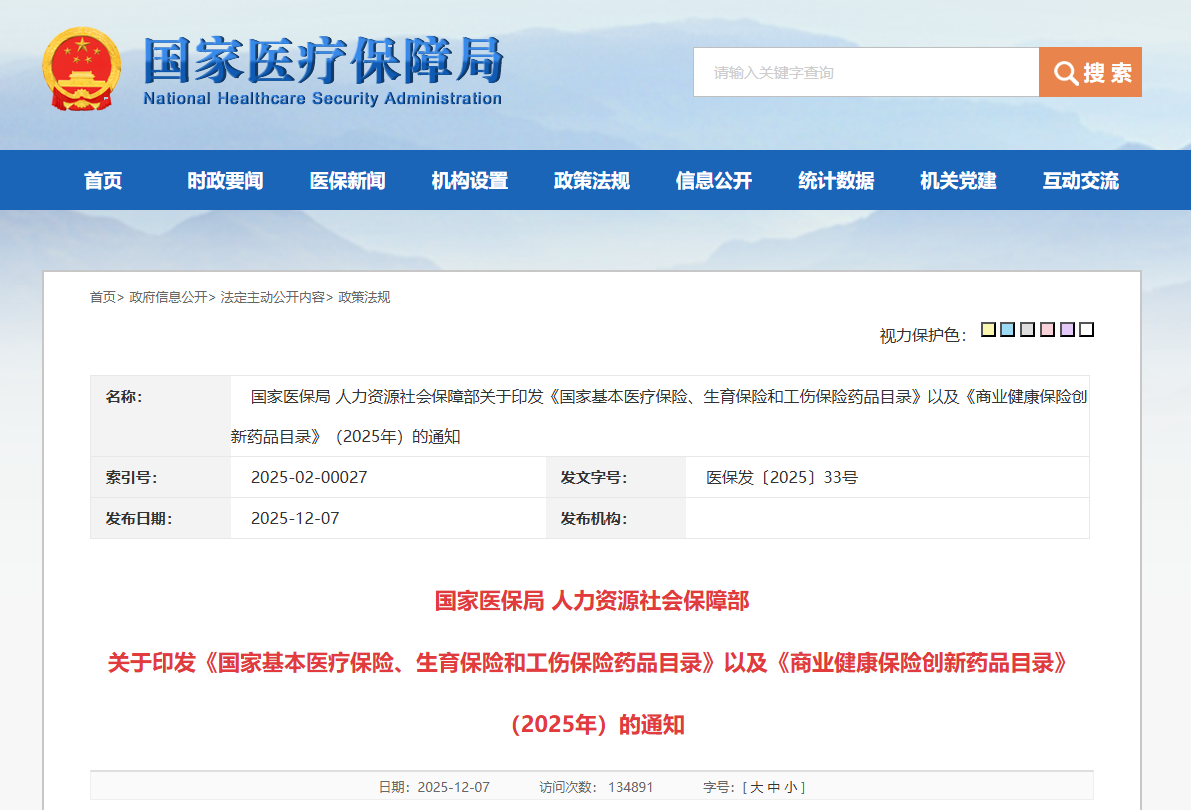Select the pink eye-protection color swatch
The width and height of the screenshot is (1191, 810).
click(1048, 329)
